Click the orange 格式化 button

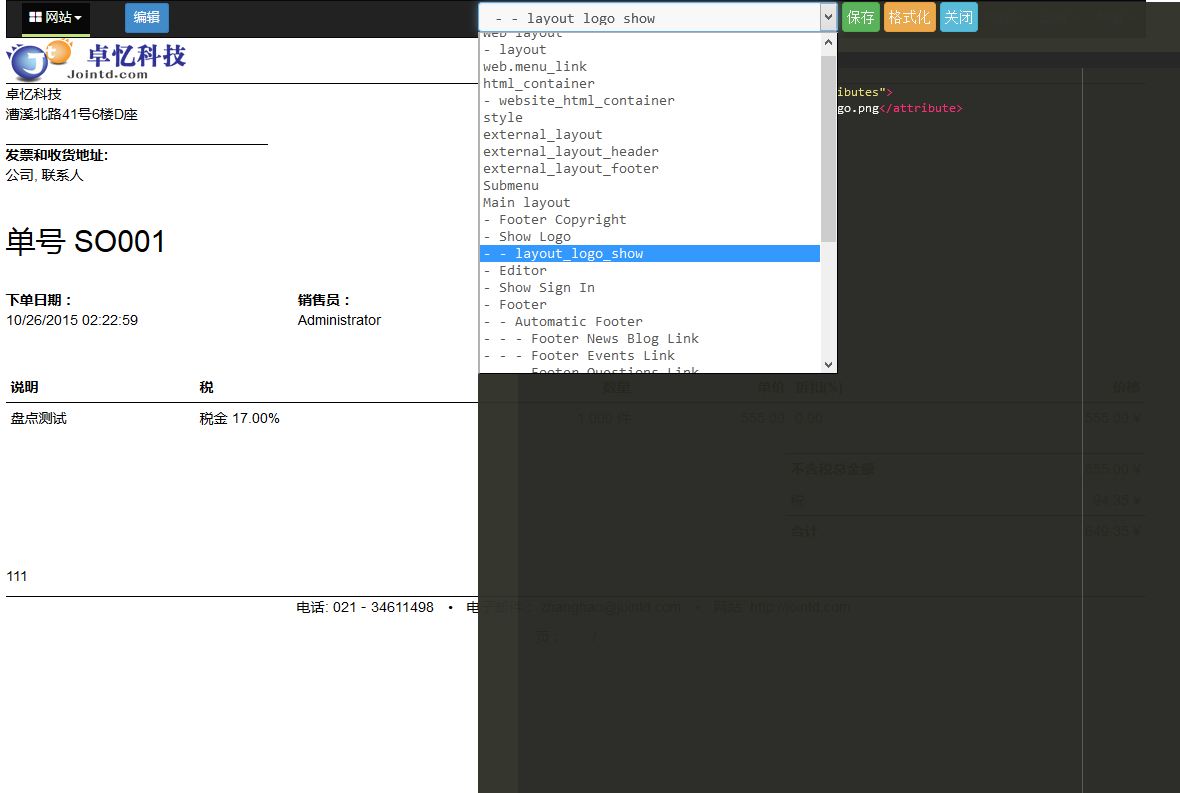pyautogui.click(x=909, y=17)
